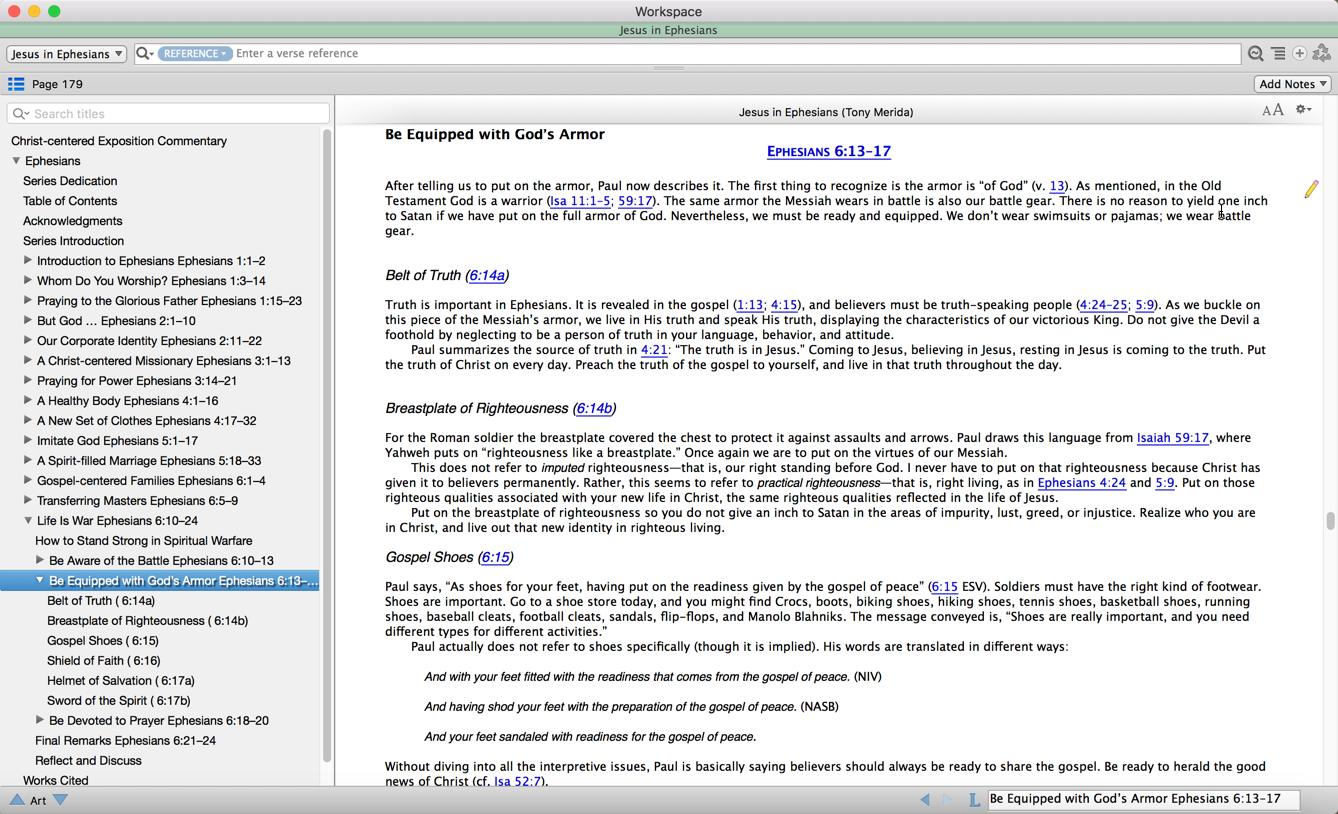
Task: Follow the Ephesians 4:24 link
Action: click(x=1082, y=483)
